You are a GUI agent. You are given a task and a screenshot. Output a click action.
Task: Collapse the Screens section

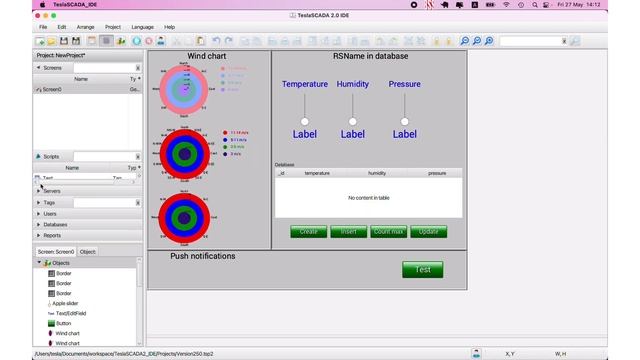[39, 68]
